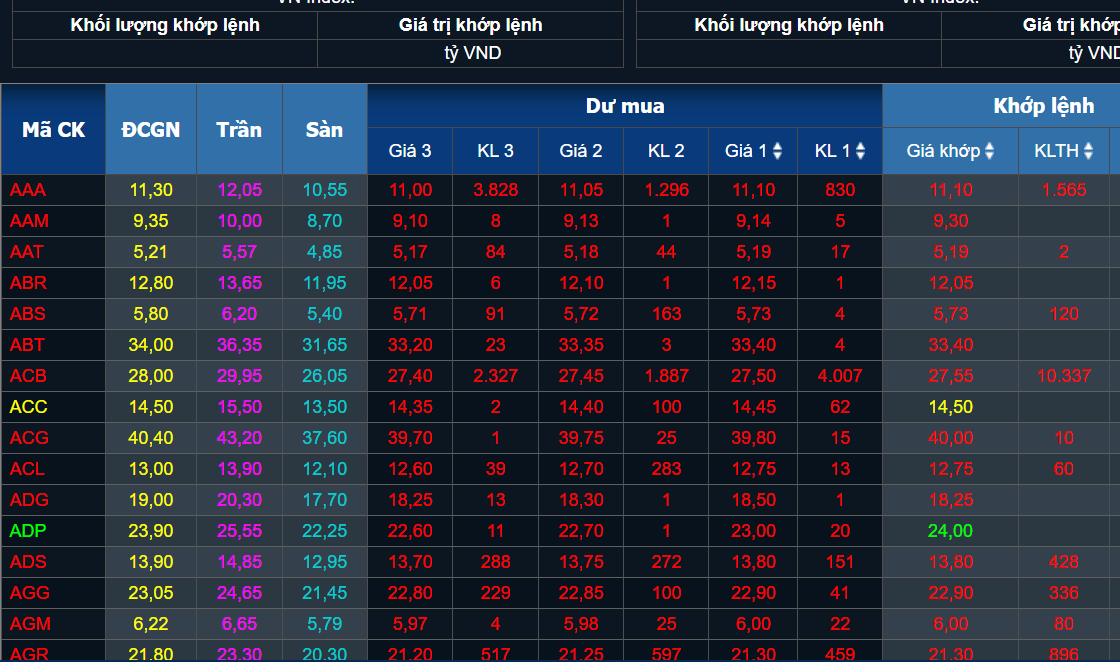The width and height of the screenshot is (1120, 662).
Task: Select the Giá trị khớp lệnh header
Action: [x=472, y=24]
